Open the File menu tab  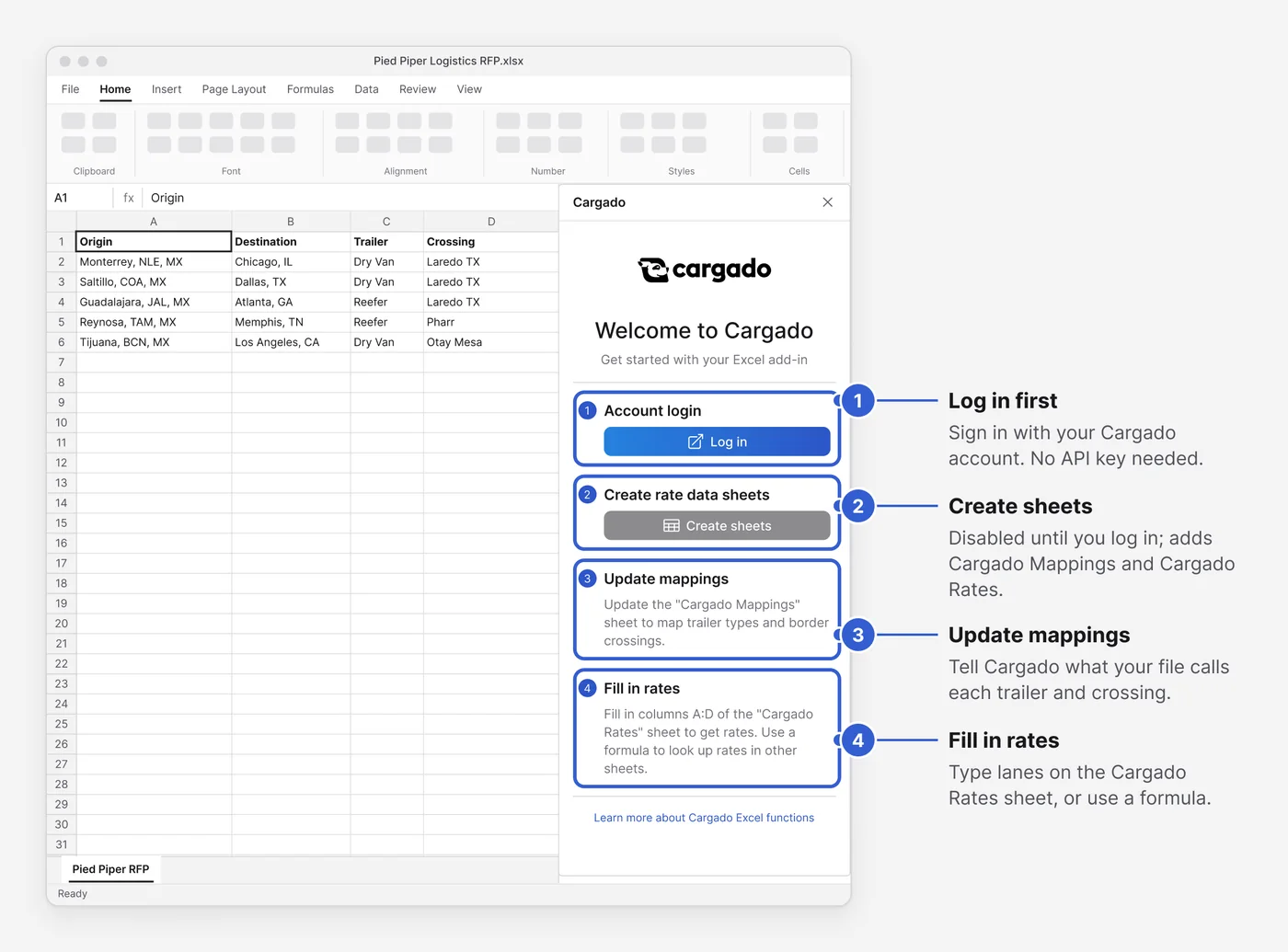70,89
